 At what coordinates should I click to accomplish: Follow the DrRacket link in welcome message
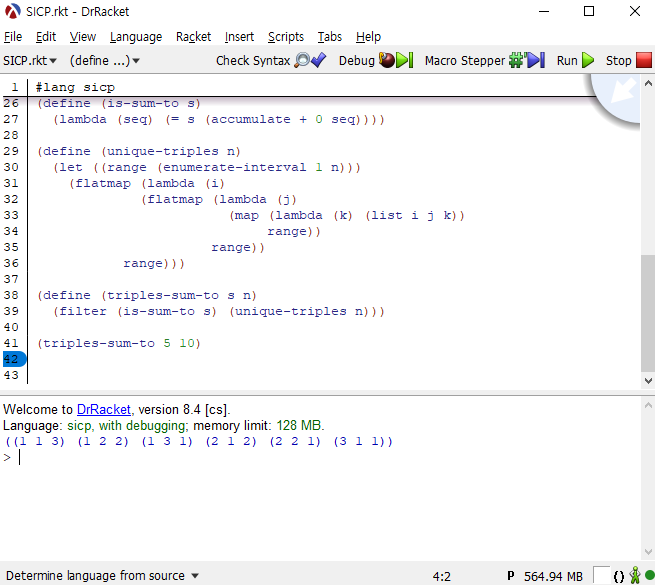point(107,409)
